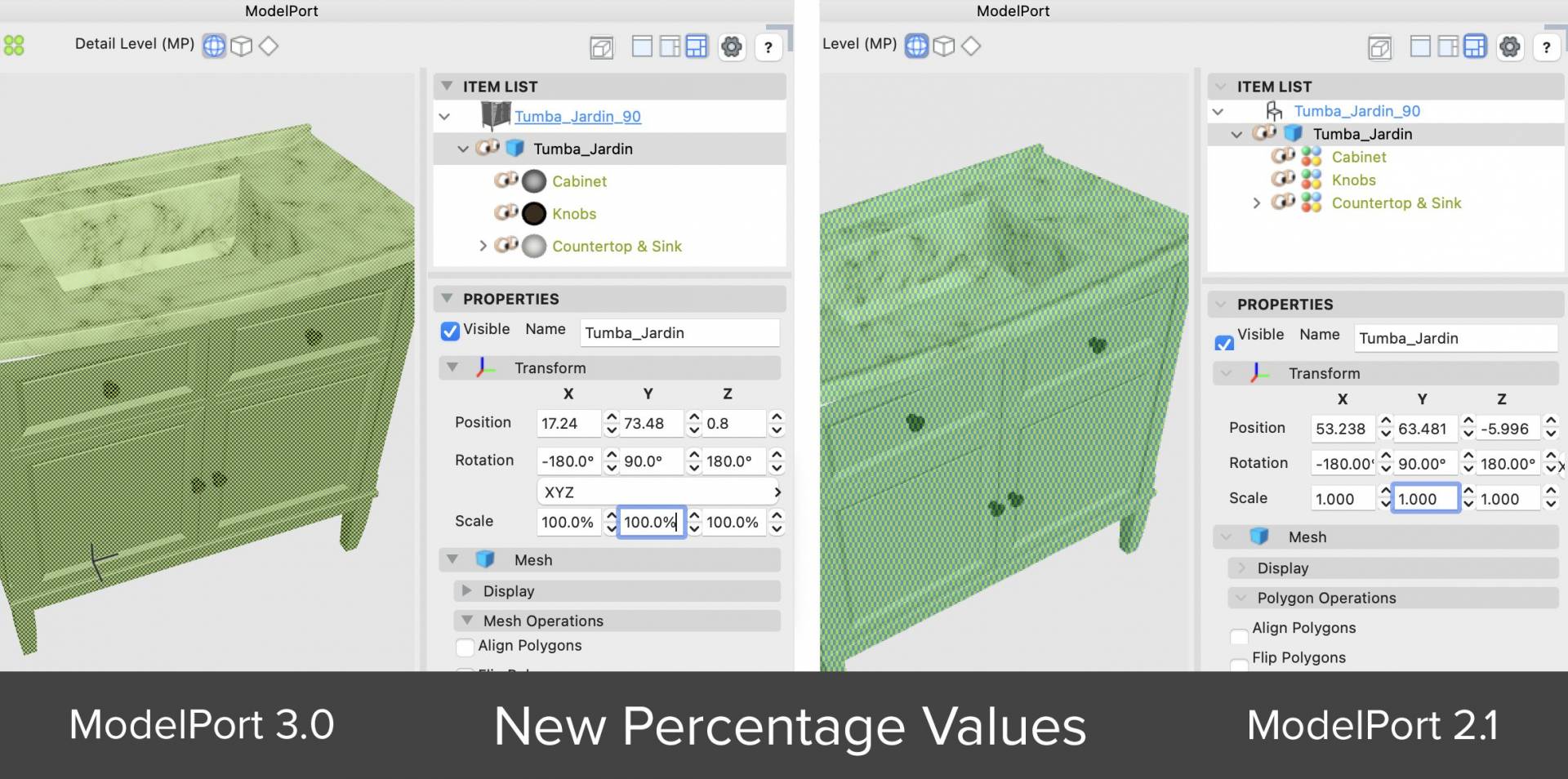Expand the Display section in 2.1
1568x779 pixels.
pos(1241,568)
